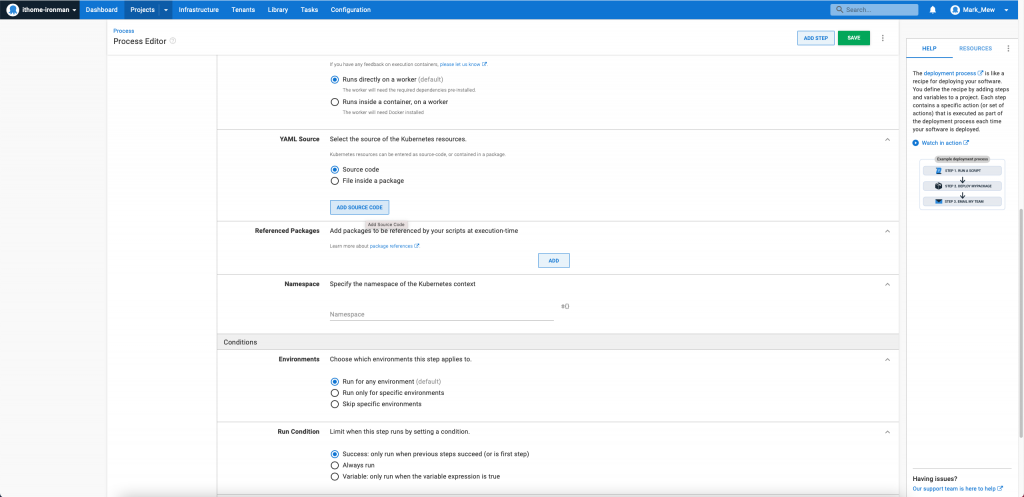Image resolution: width=1024 pixels, height=497 pixels.
Task: Switch to the Resources tab
Action: 975,49
